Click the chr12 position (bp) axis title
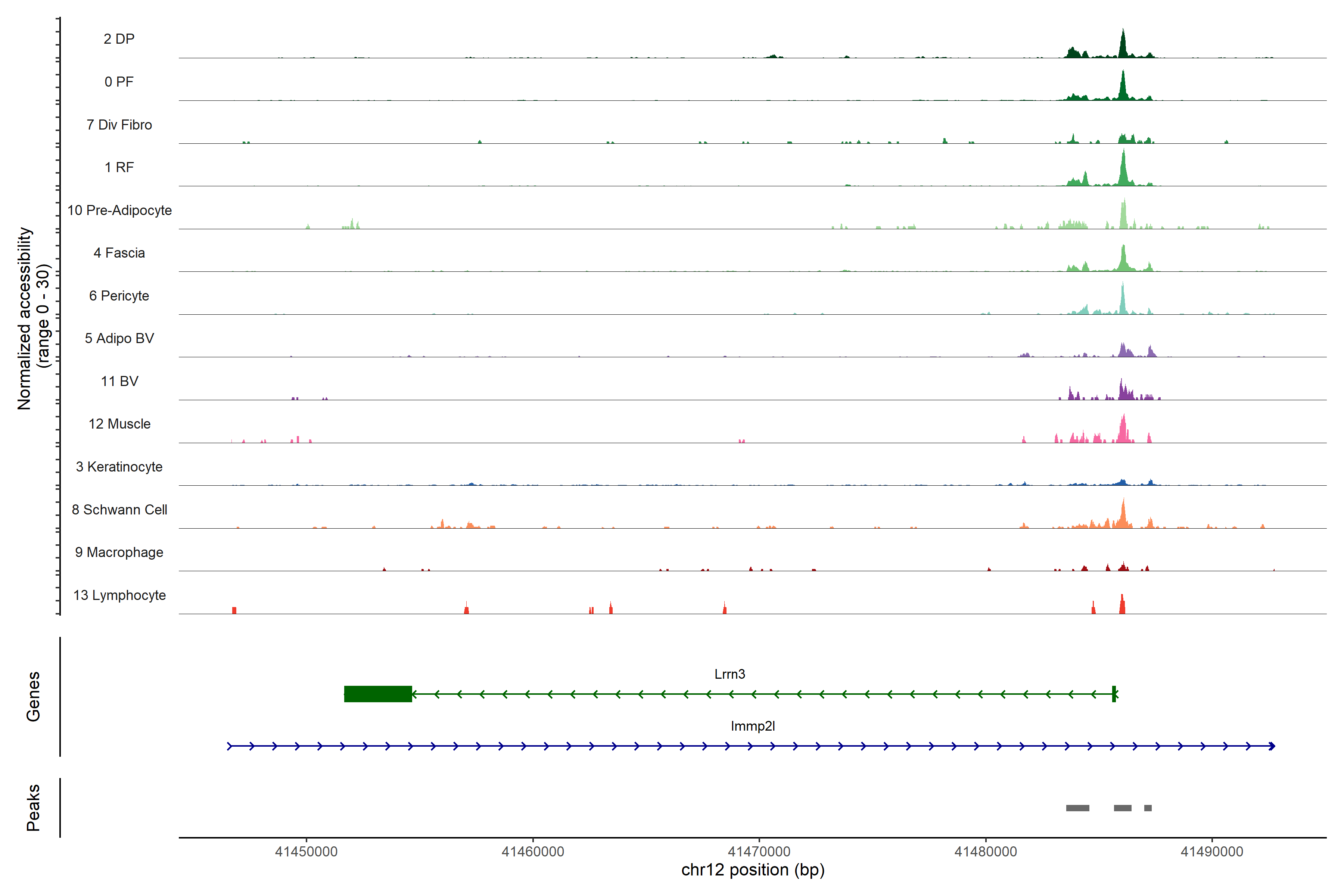The image size is (1344, 896). (x=753, y=870)
